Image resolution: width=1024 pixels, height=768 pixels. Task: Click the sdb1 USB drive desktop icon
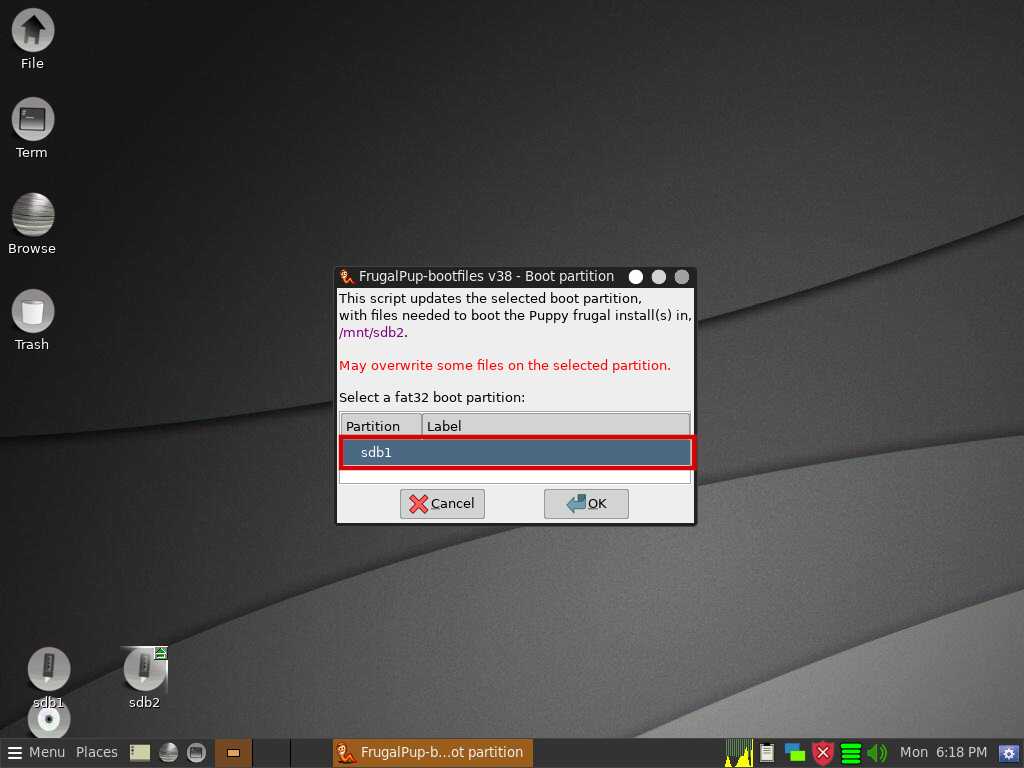pyautogui.click(x=48, y=670)
